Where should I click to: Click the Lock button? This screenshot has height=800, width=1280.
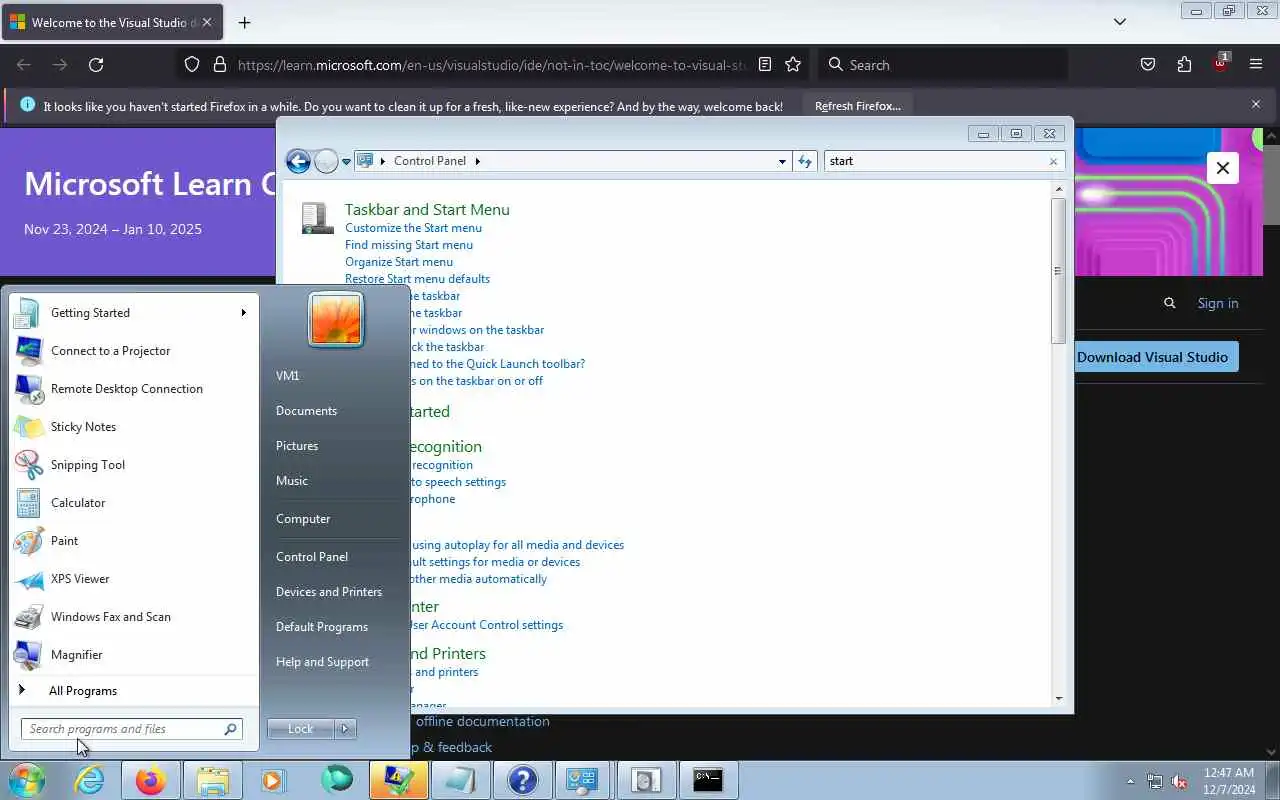coord(301,729)
